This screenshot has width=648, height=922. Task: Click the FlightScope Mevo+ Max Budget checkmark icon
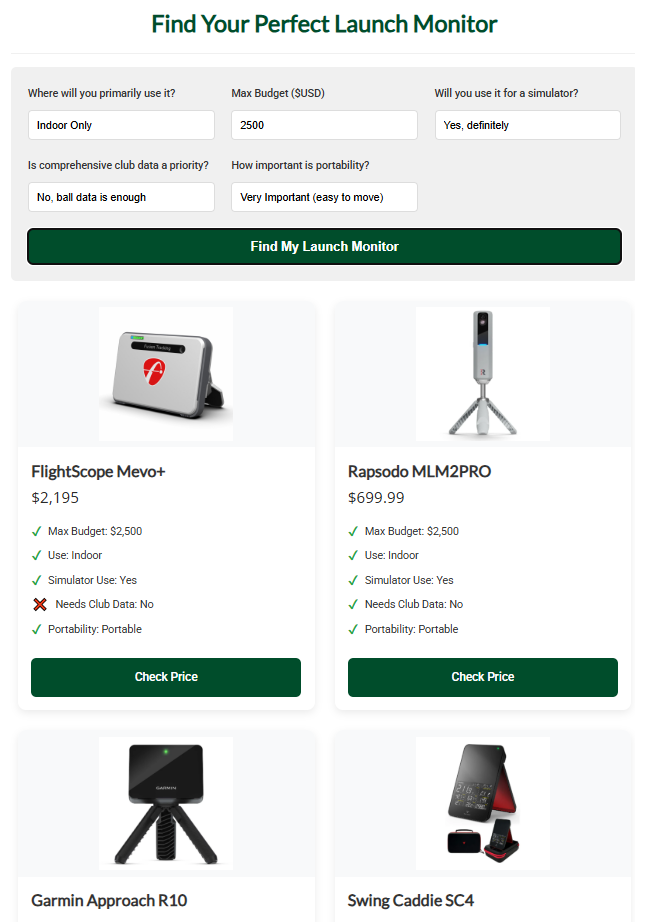(x=36, y=532)
